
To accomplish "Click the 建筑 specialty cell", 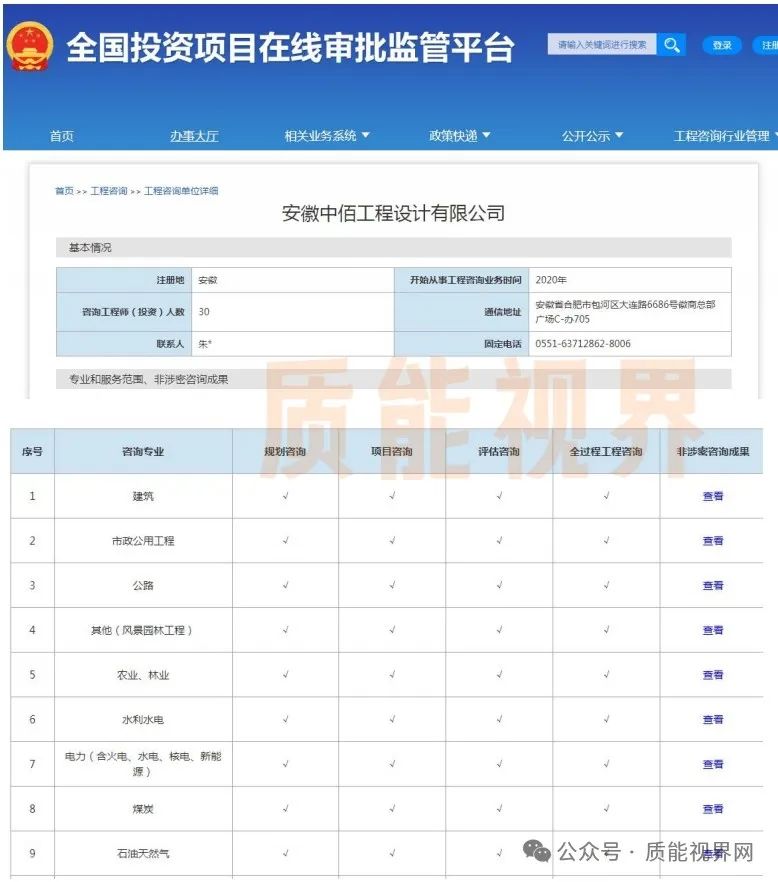I will (x=143, y=496).
